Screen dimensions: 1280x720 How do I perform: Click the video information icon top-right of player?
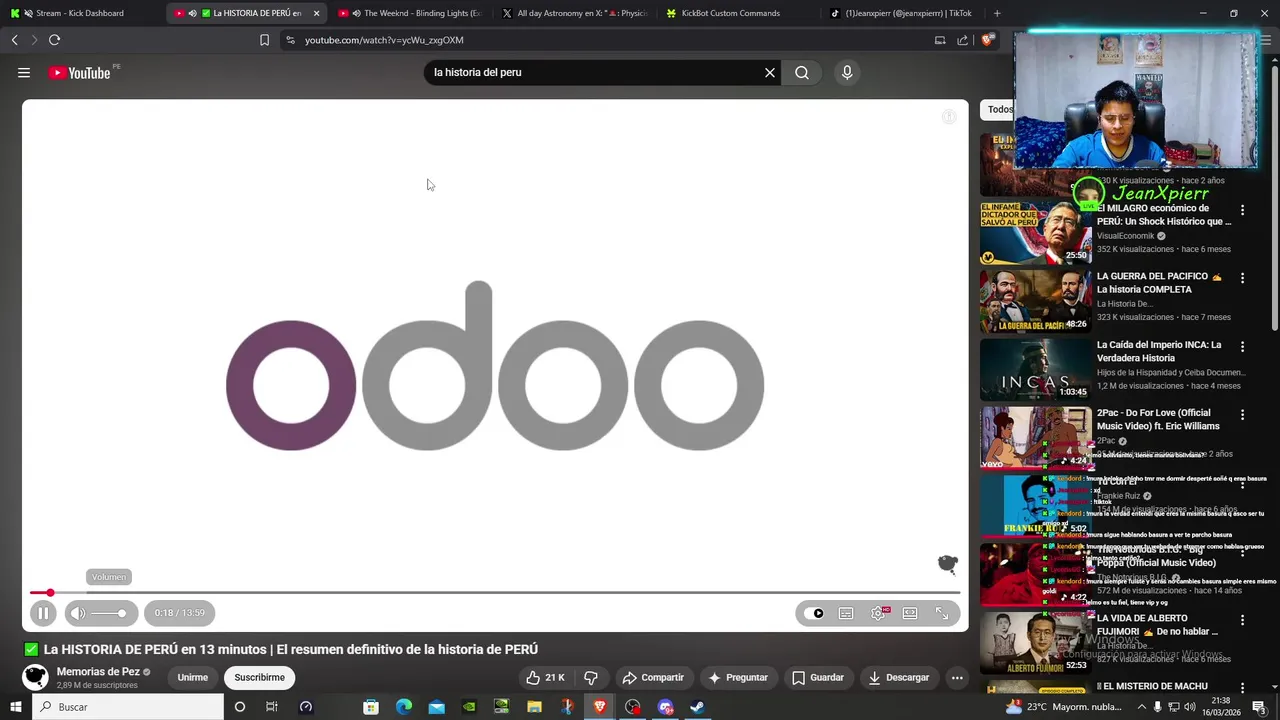point(949,117)
